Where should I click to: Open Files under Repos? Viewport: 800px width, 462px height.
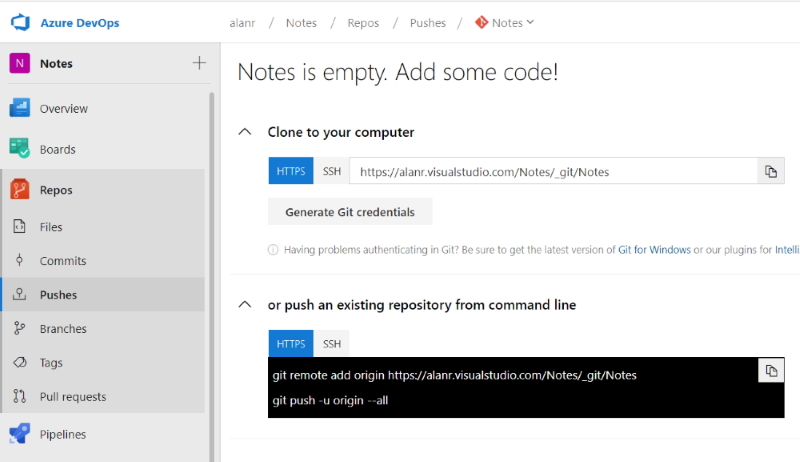[x=51, y=227]
